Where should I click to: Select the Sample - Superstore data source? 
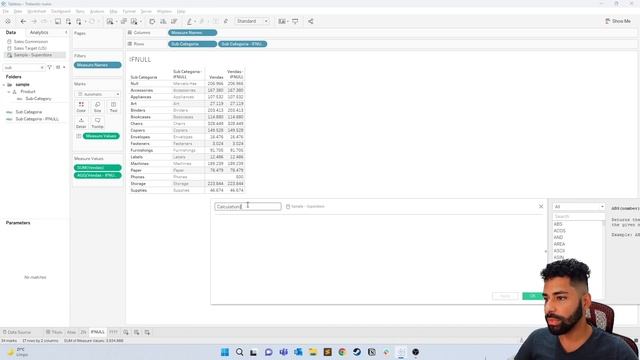33,55
